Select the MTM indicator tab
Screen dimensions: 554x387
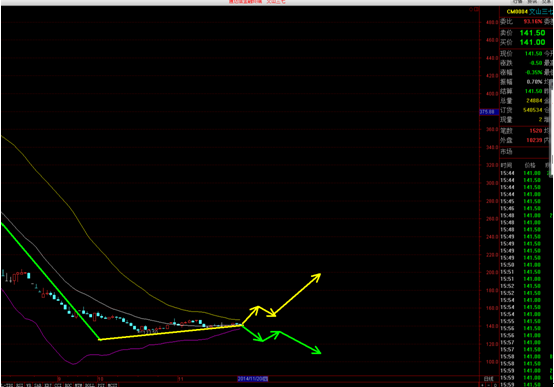[x=78, y=385]
